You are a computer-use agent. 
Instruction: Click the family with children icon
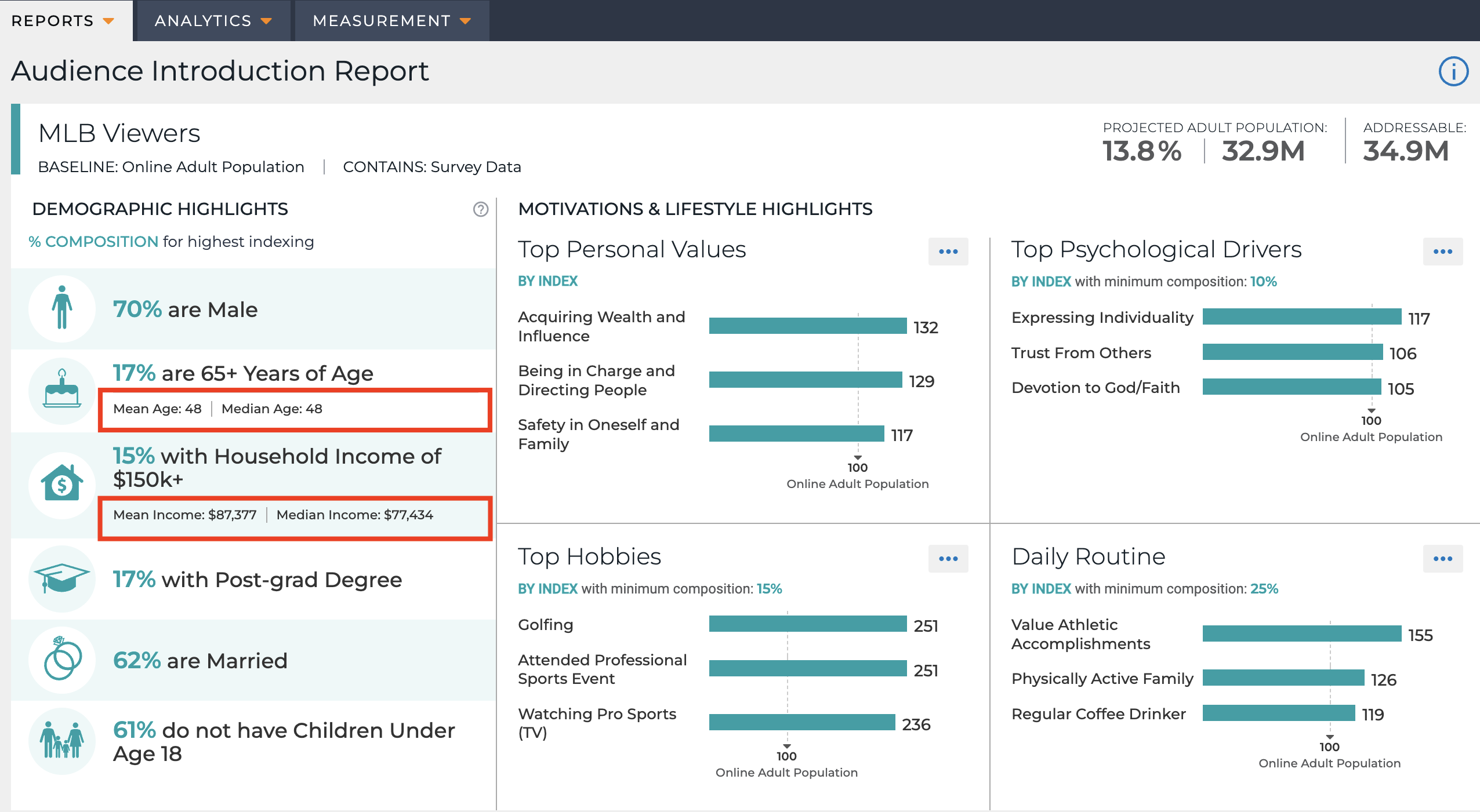[62, 741]
